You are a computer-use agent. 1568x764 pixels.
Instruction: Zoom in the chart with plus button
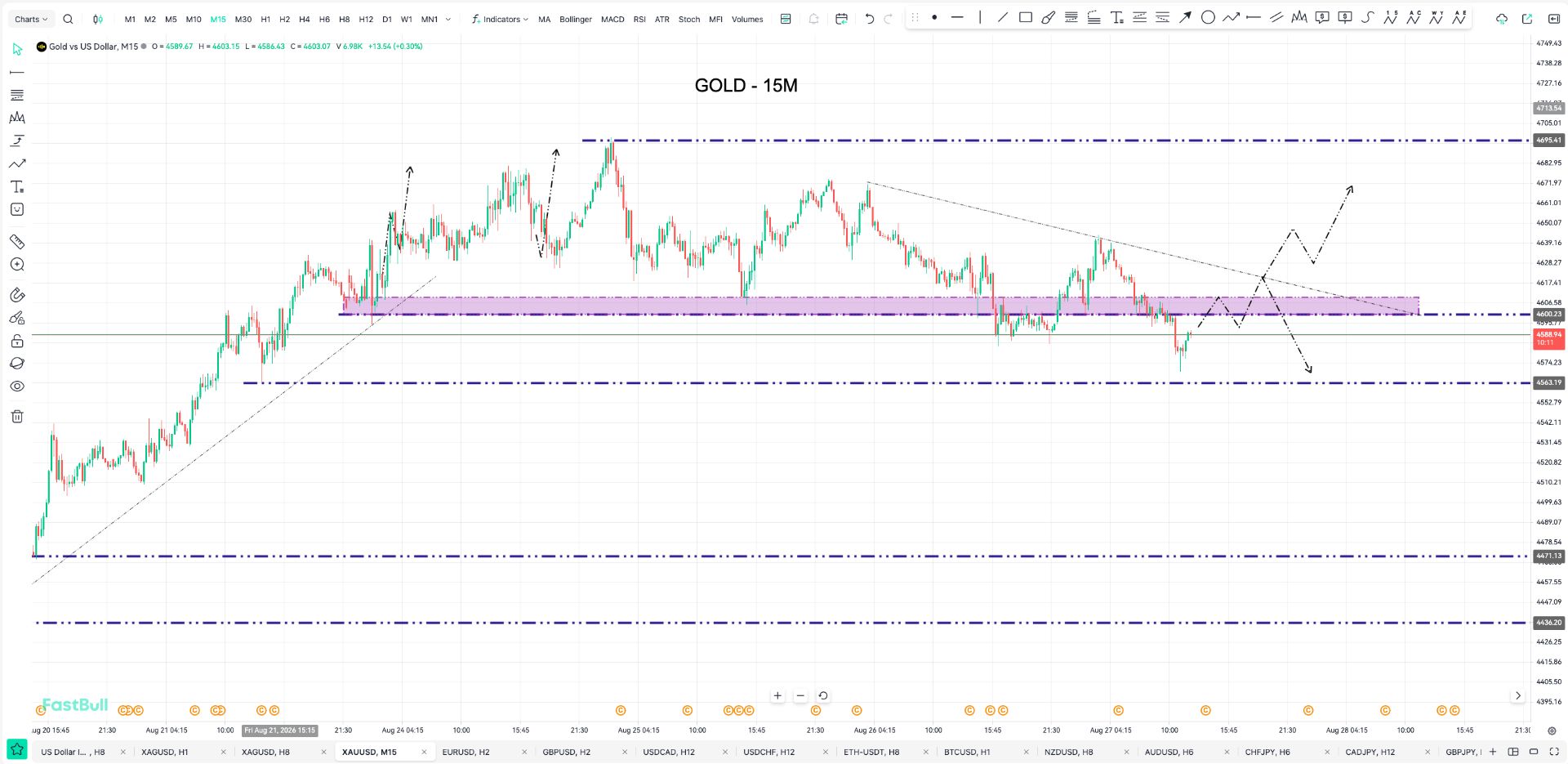coord(777,695)
